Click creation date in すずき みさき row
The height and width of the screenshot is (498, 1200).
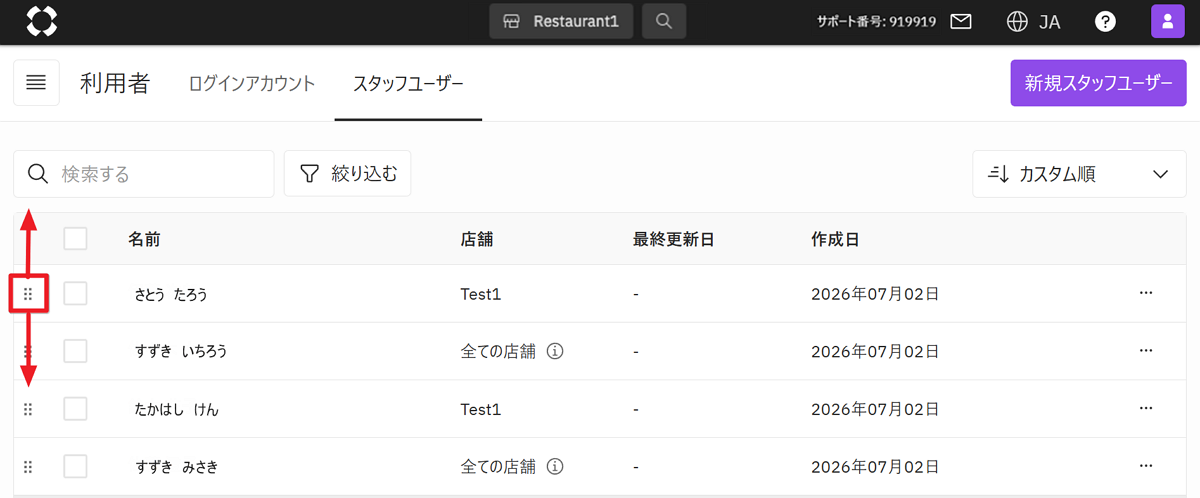point(875,466)
